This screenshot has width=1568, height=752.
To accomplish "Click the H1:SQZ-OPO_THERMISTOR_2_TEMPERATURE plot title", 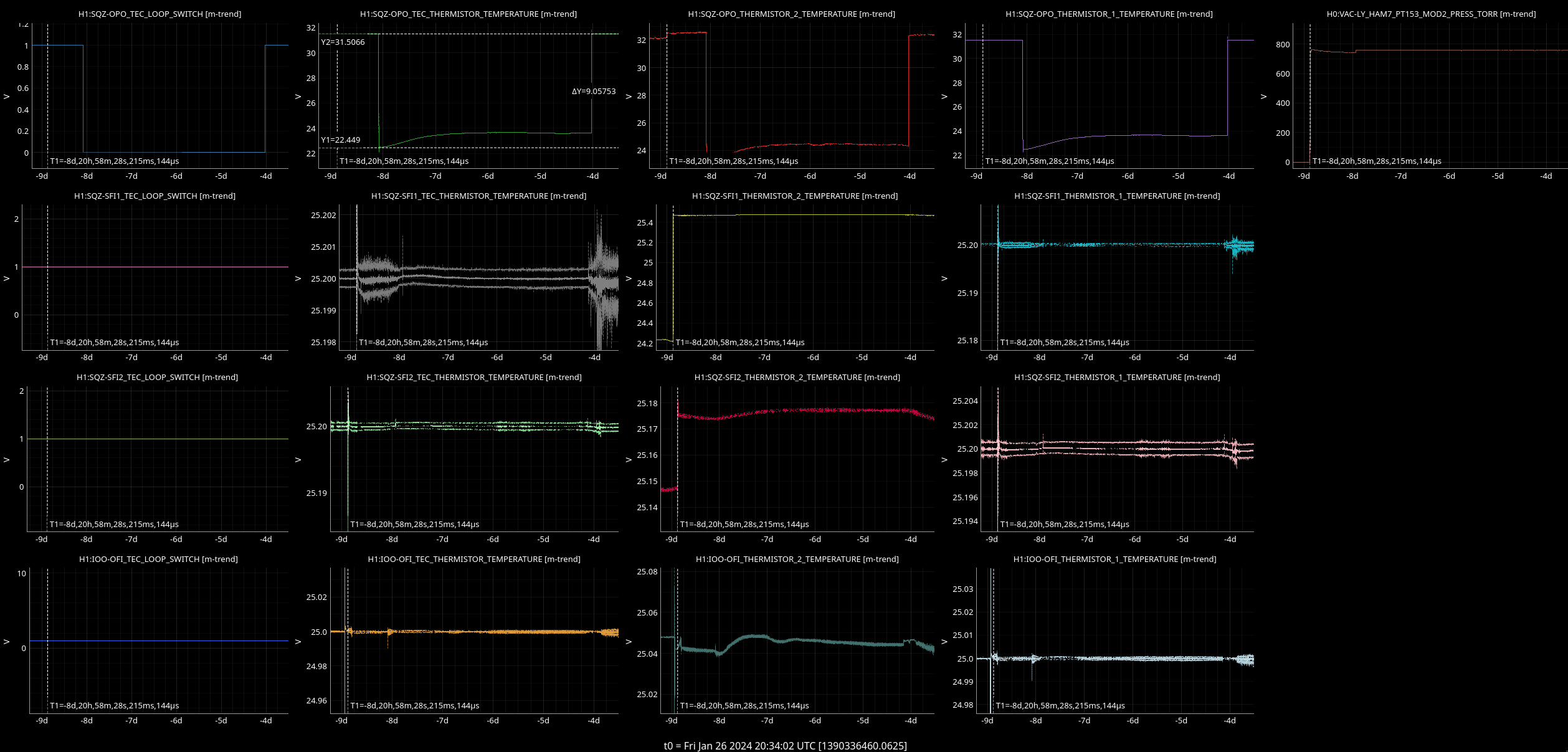I will 791,14.
